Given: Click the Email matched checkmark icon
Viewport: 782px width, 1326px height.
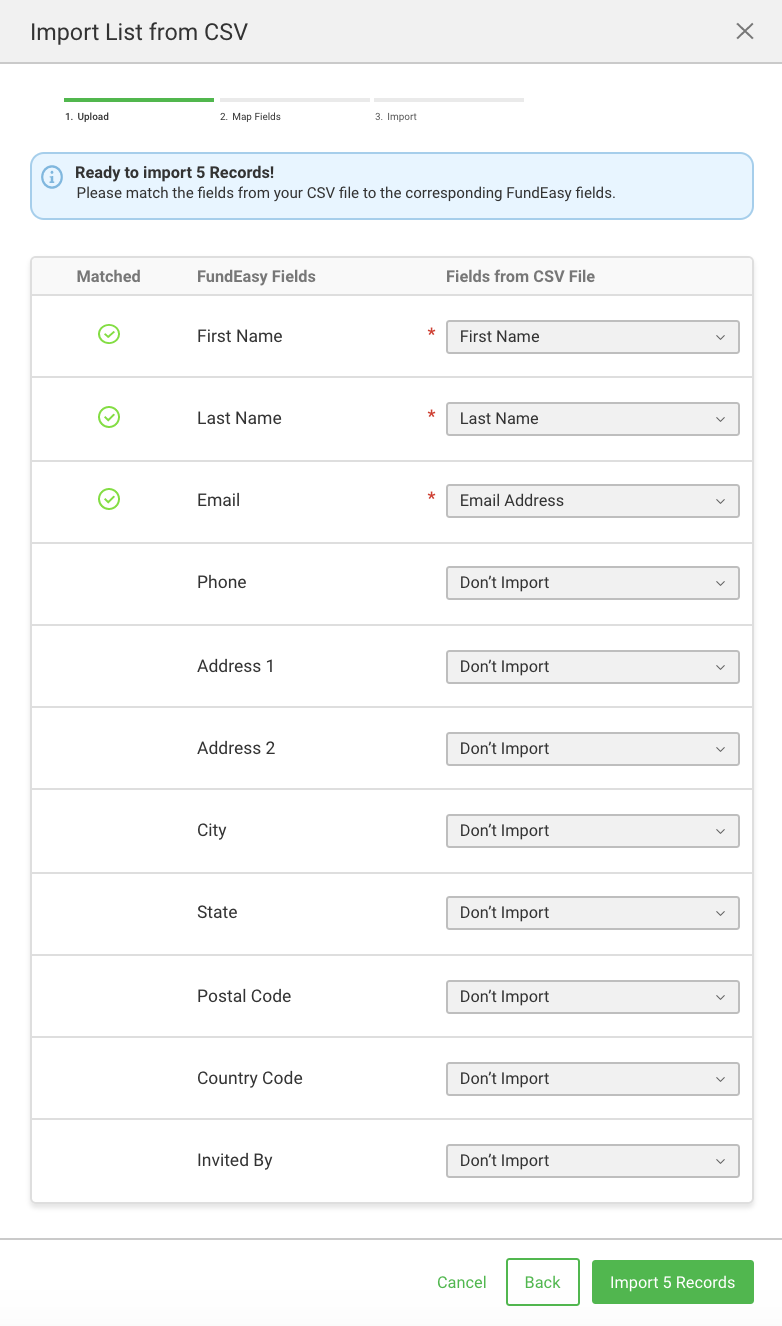Looking at the screenshot, I should (x=109, y=498).
